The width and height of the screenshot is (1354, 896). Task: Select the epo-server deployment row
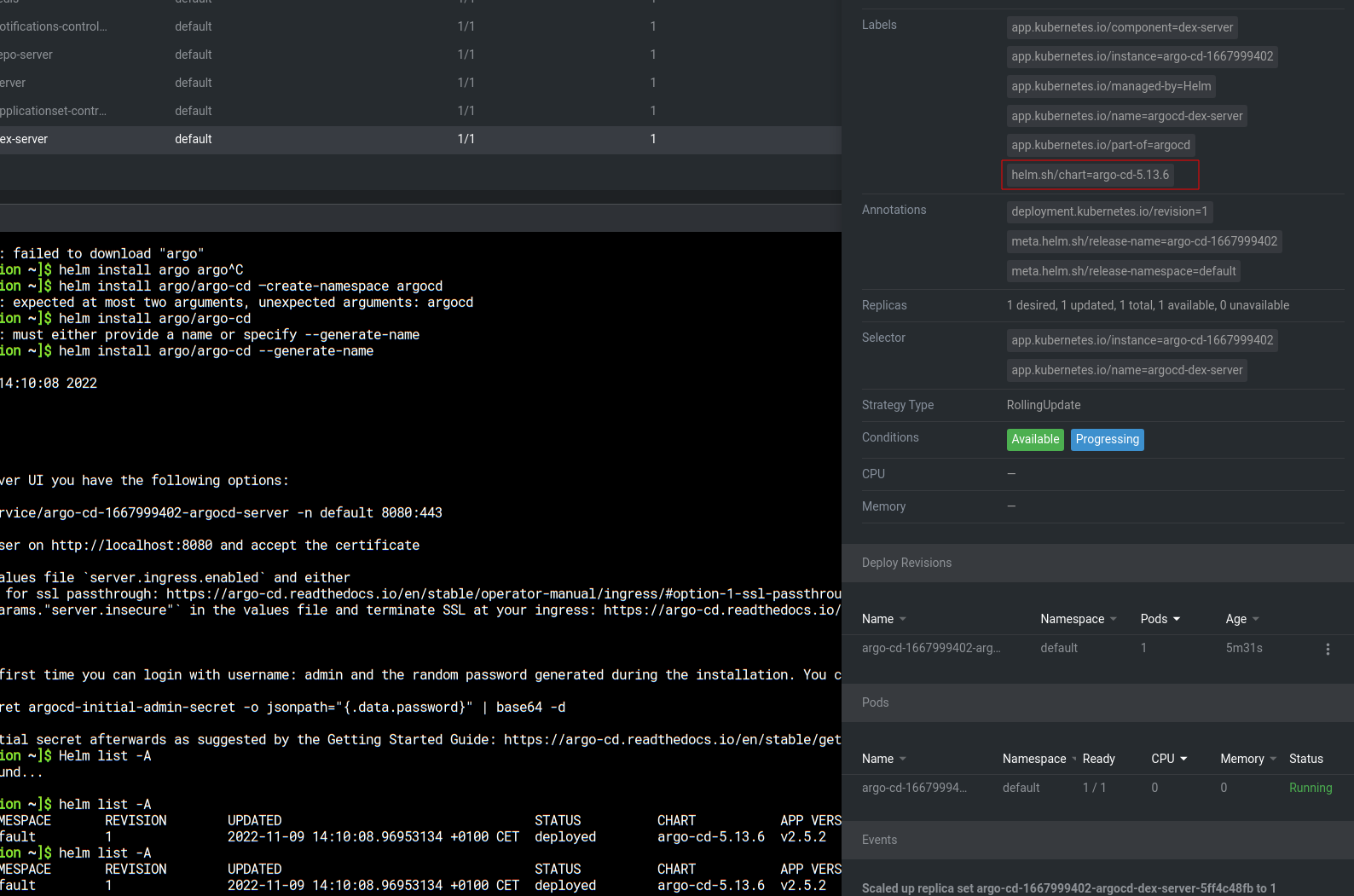tap(420, 55)
